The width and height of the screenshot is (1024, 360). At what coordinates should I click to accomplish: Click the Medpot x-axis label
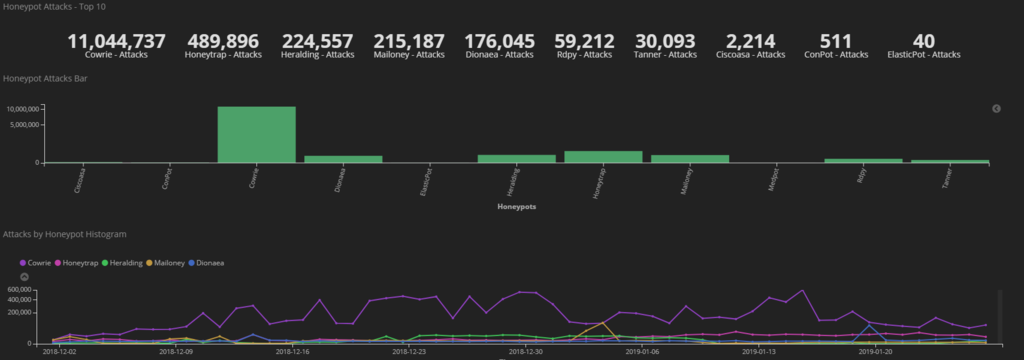774,179
